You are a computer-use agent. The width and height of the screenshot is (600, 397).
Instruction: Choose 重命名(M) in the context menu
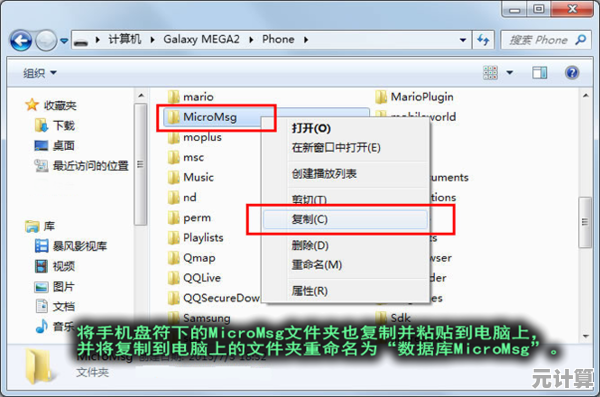[x=317, y=265]
